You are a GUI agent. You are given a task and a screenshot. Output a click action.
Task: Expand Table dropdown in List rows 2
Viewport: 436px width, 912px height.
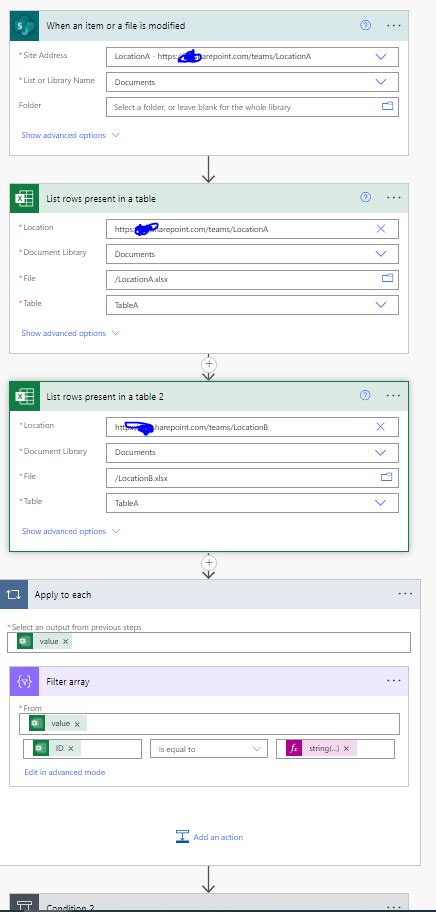[381, 503]
